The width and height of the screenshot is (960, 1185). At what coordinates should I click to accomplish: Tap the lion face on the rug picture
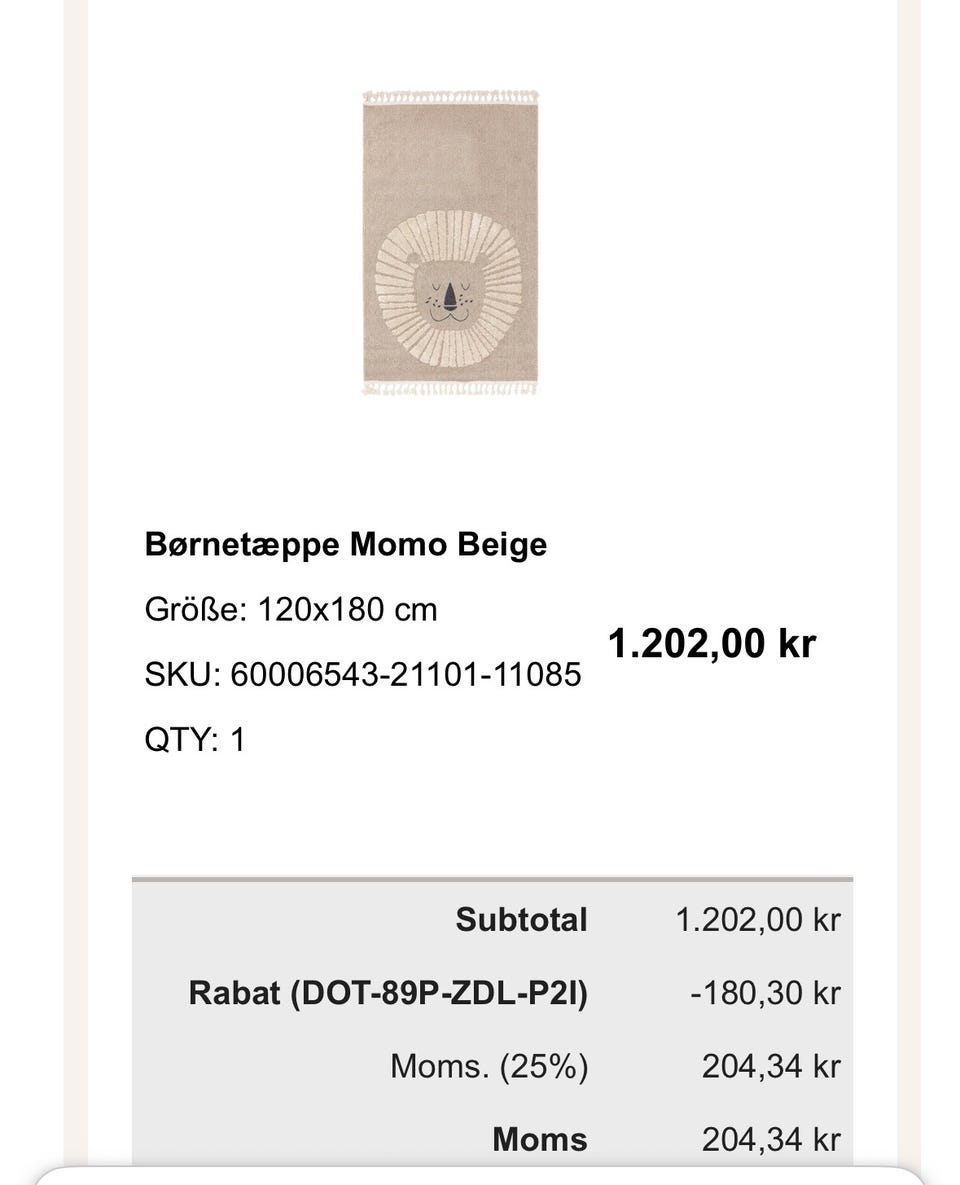point(449,295)
